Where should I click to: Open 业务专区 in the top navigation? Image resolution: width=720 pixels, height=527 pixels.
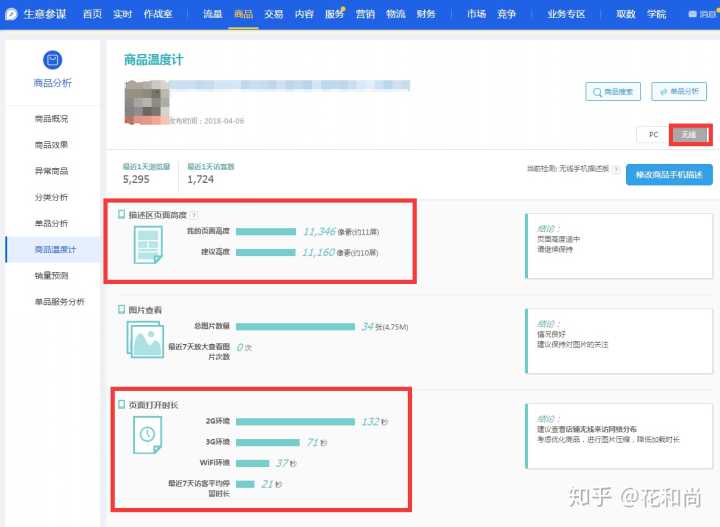[566, 14]
